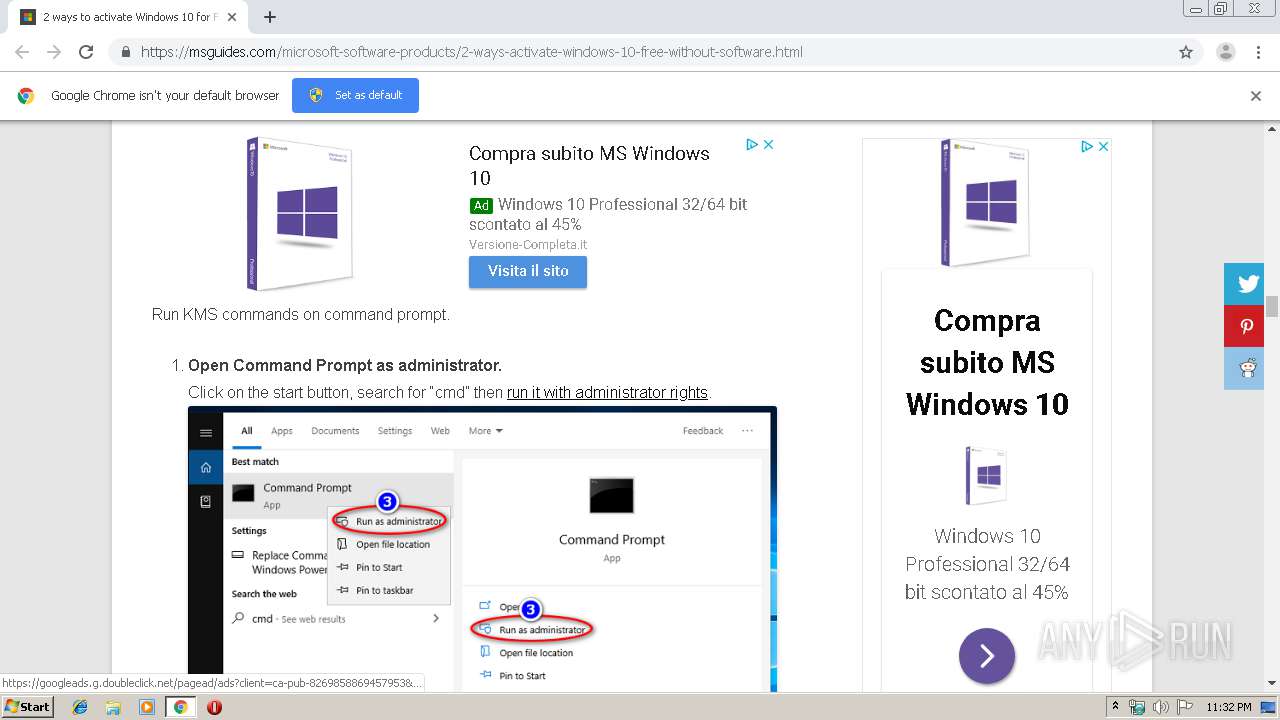Dismiss the default browser infobar
This screenshot has height=720, width=1280.
tap(1256, 96)
